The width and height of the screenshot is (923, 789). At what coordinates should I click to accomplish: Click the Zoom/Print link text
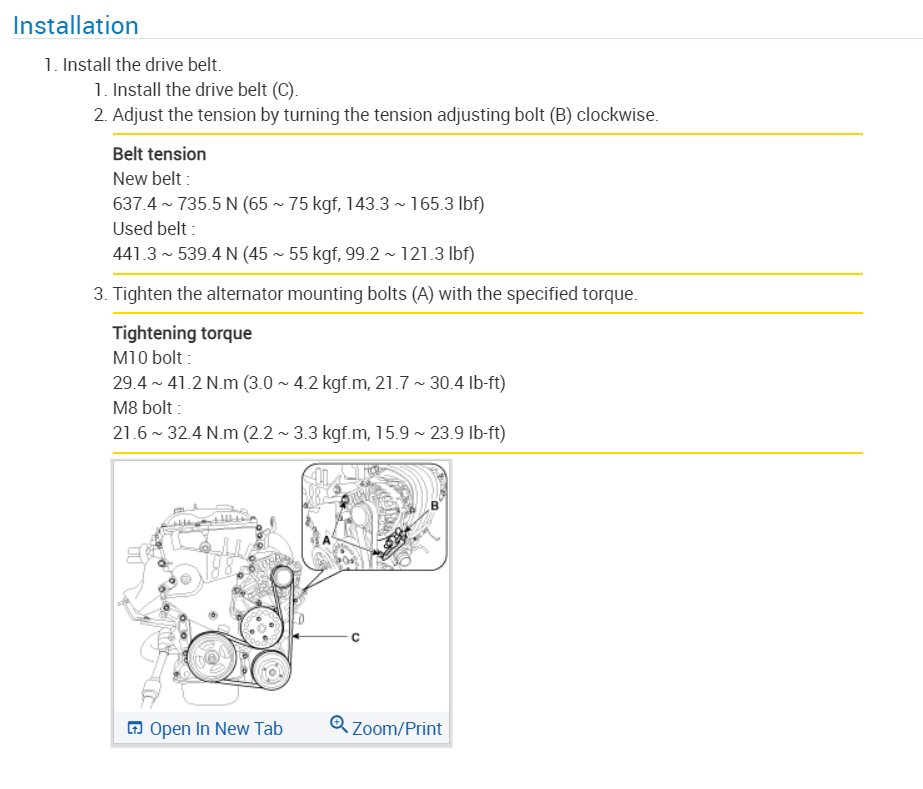click(x=396, y=729)
